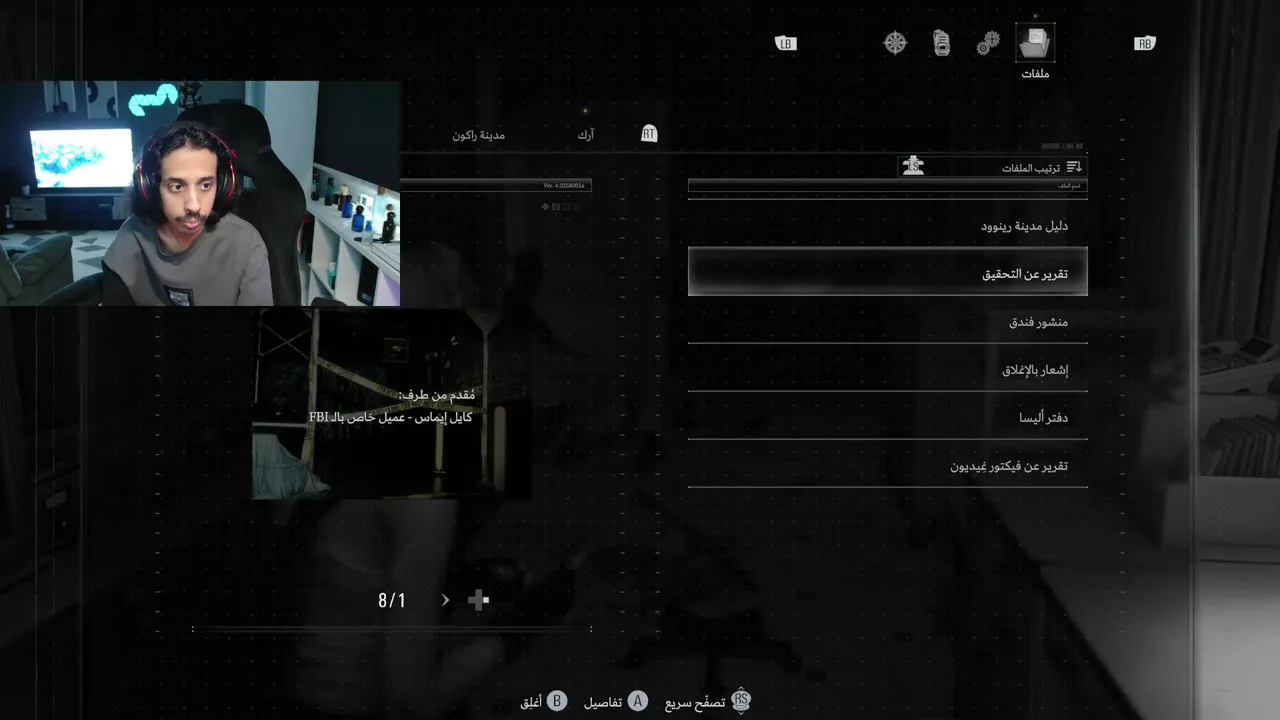Click the Ver. 4.0258001a version label
The image size is (1280, 720).
tap(565, 185)
